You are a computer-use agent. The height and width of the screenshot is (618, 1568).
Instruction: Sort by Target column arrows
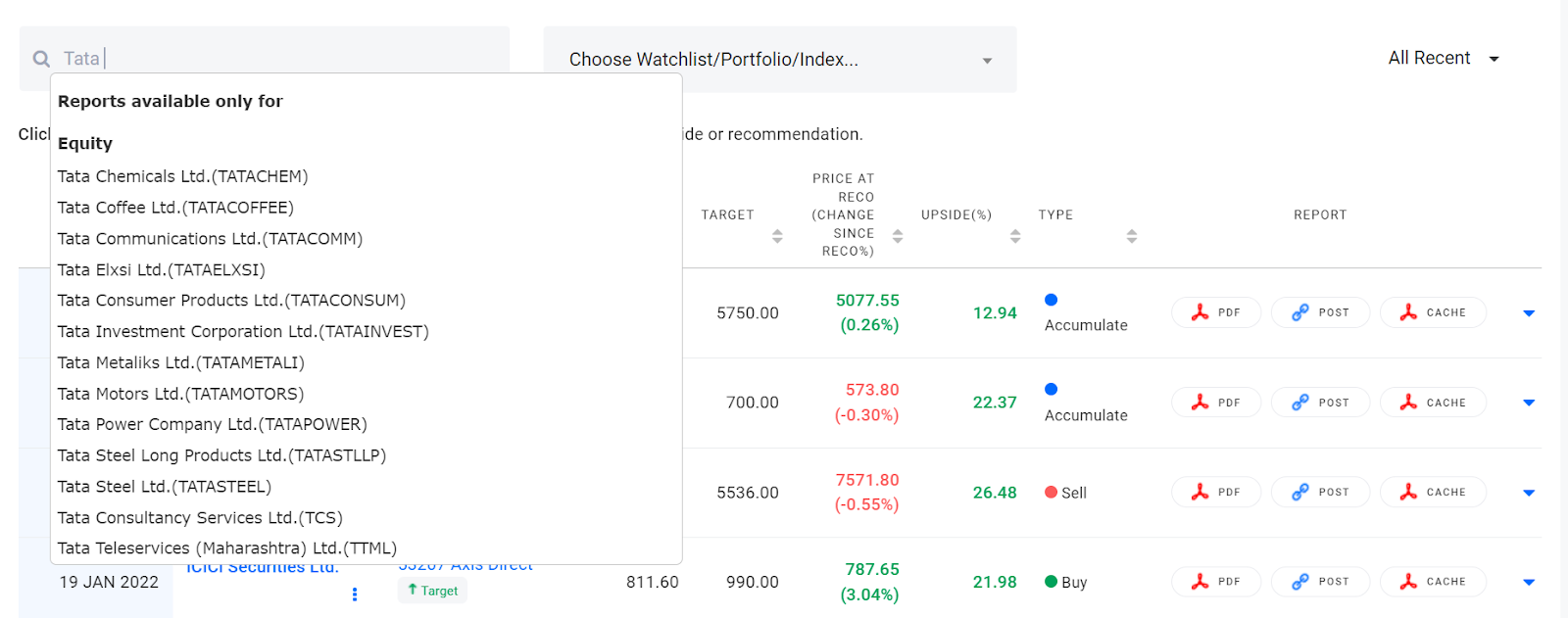pyautogui.click(x=777, y=236)
